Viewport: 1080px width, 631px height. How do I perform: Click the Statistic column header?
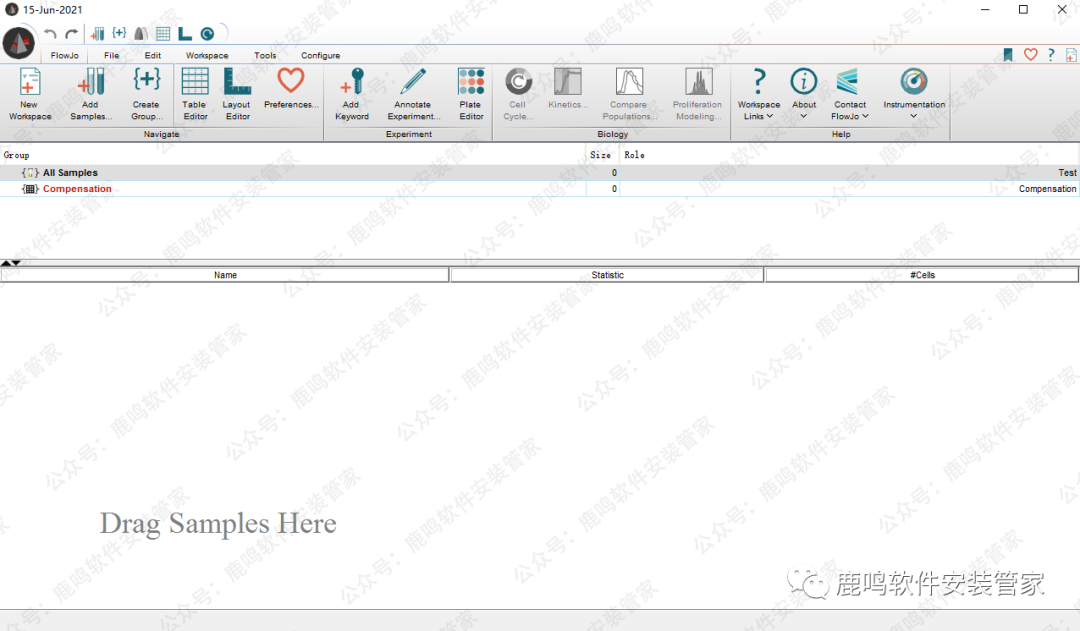point(607,275)
